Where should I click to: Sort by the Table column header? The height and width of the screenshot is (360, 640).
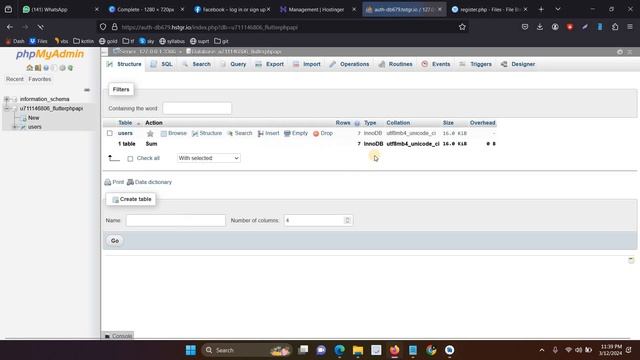[x=125, y=123]
